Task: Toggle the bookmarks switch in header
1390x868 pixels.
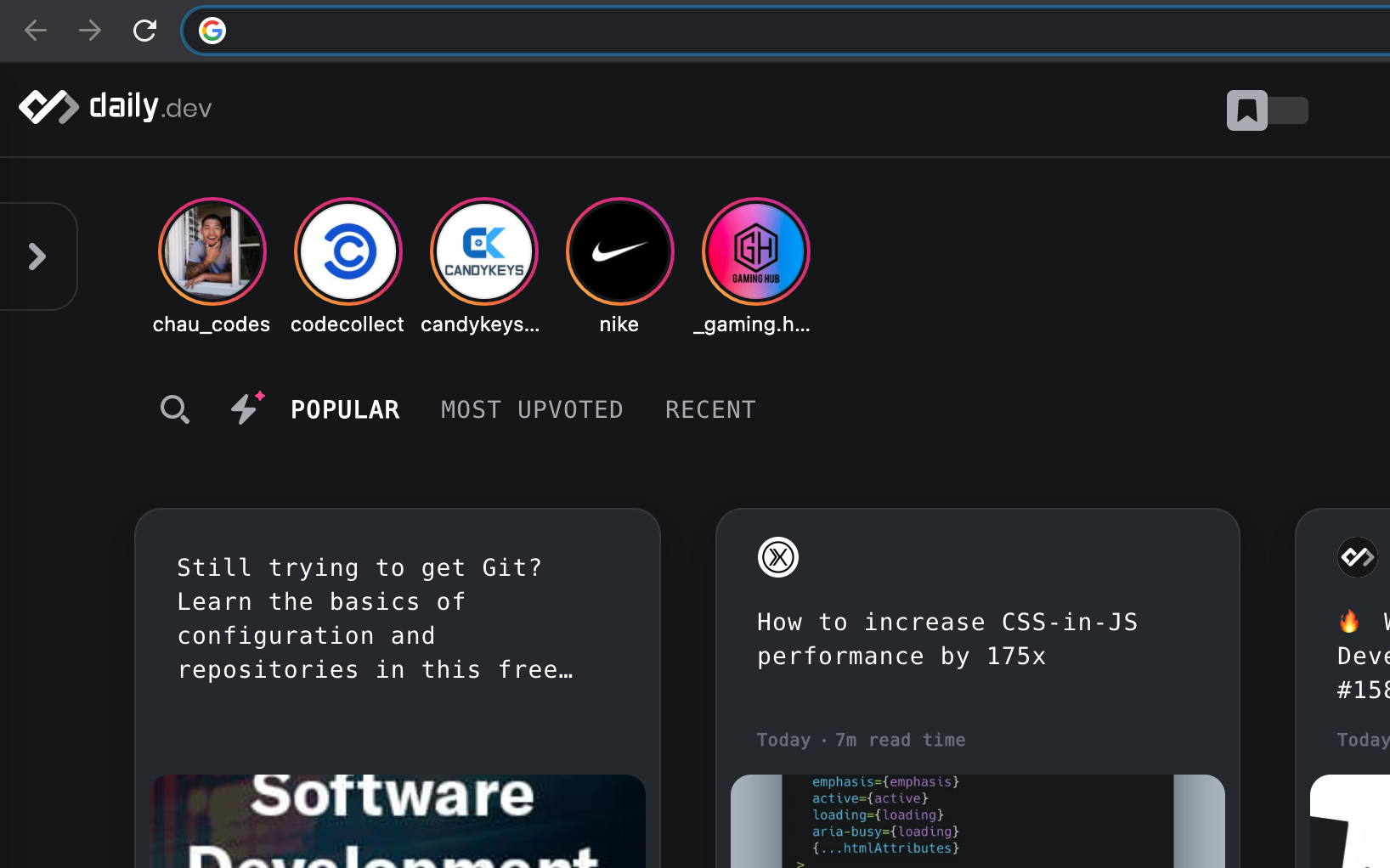Action: [1267, 110]
